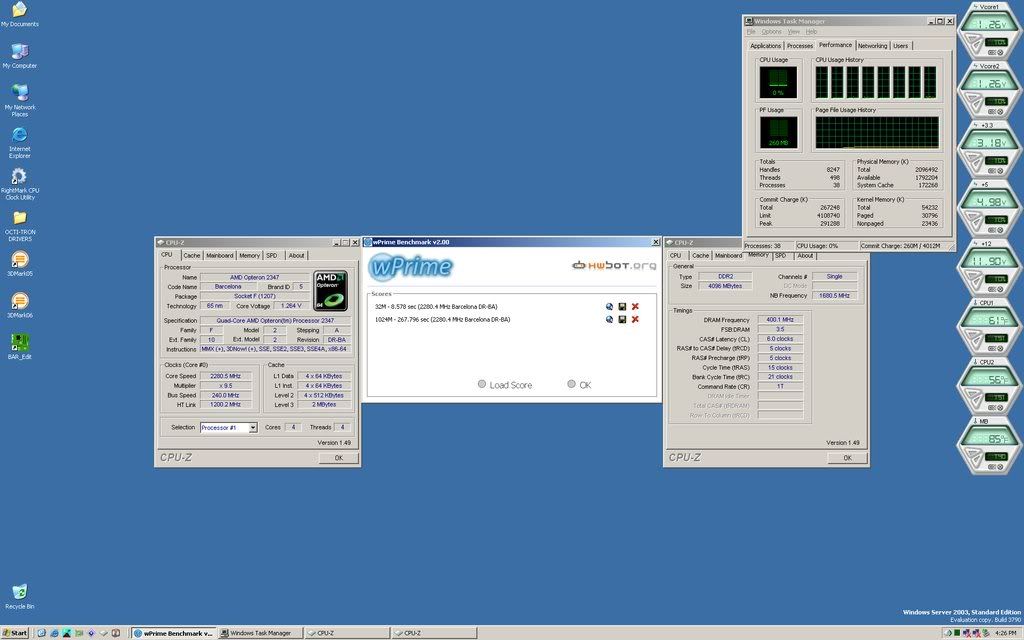
Task: Open Help menu in Task Manager
Action: (811, 31)
